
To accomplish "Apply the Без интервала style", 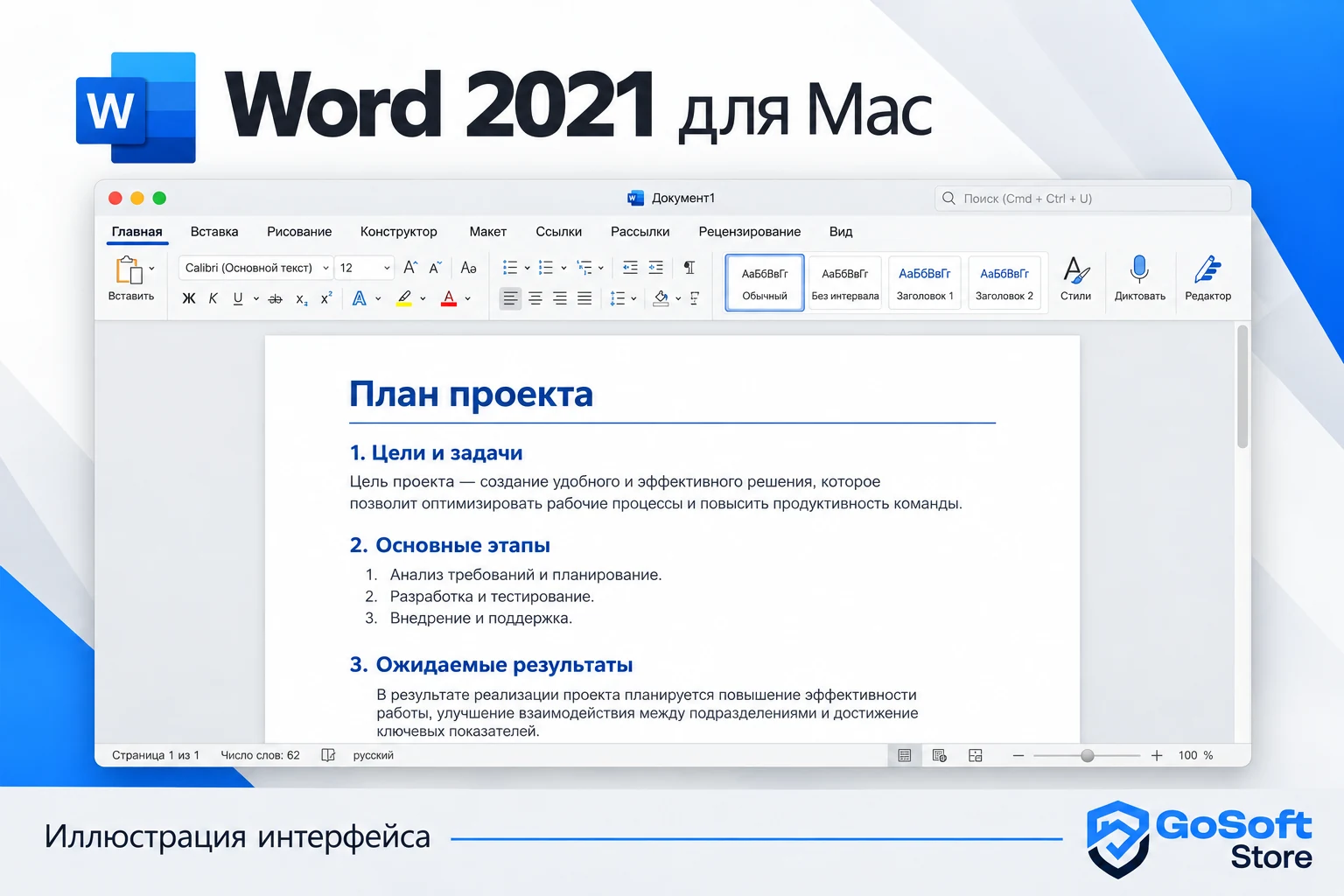I will (845, 283).
